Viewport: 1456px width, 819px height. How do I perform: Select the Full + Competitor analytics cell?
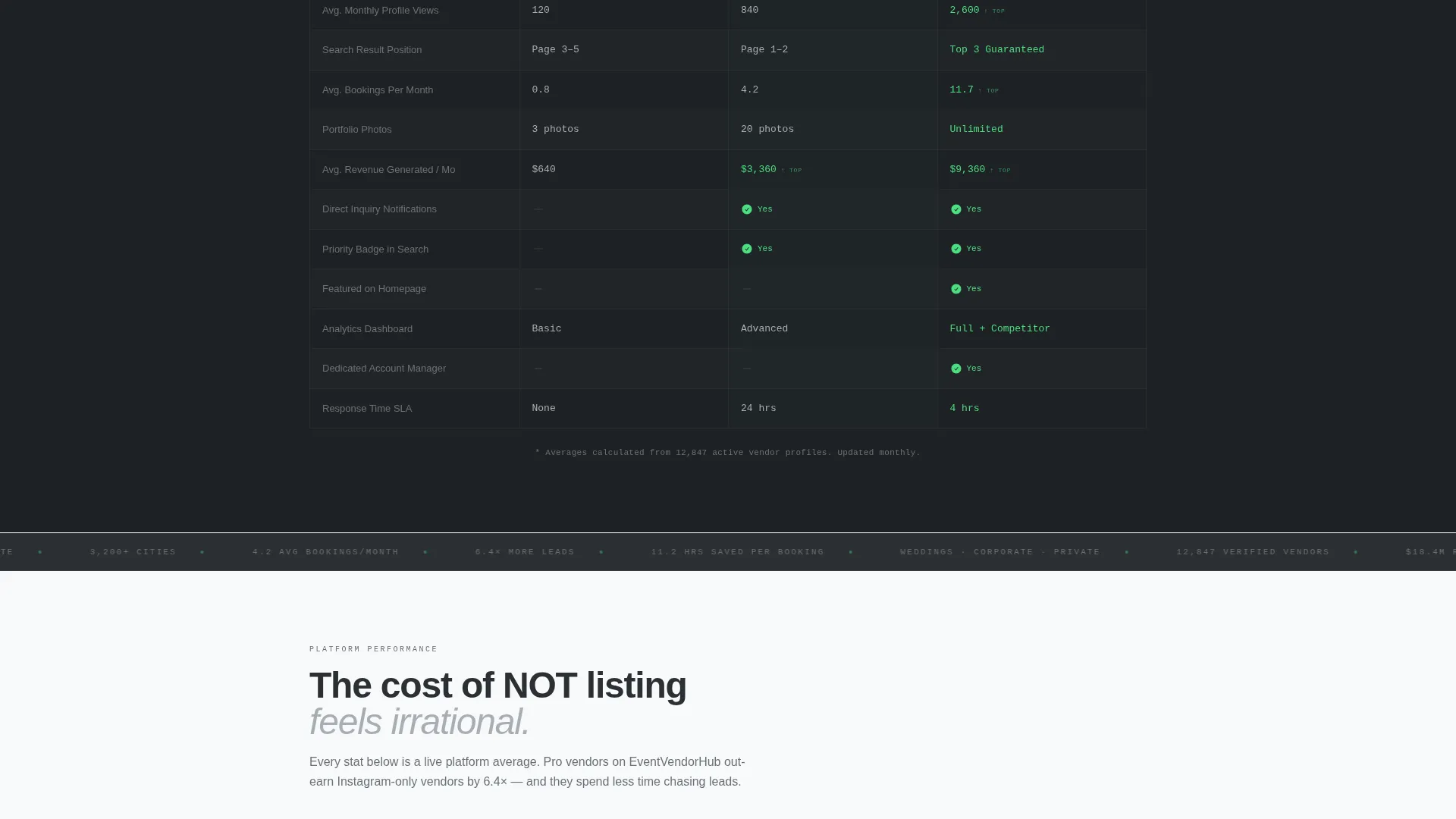1041,329
